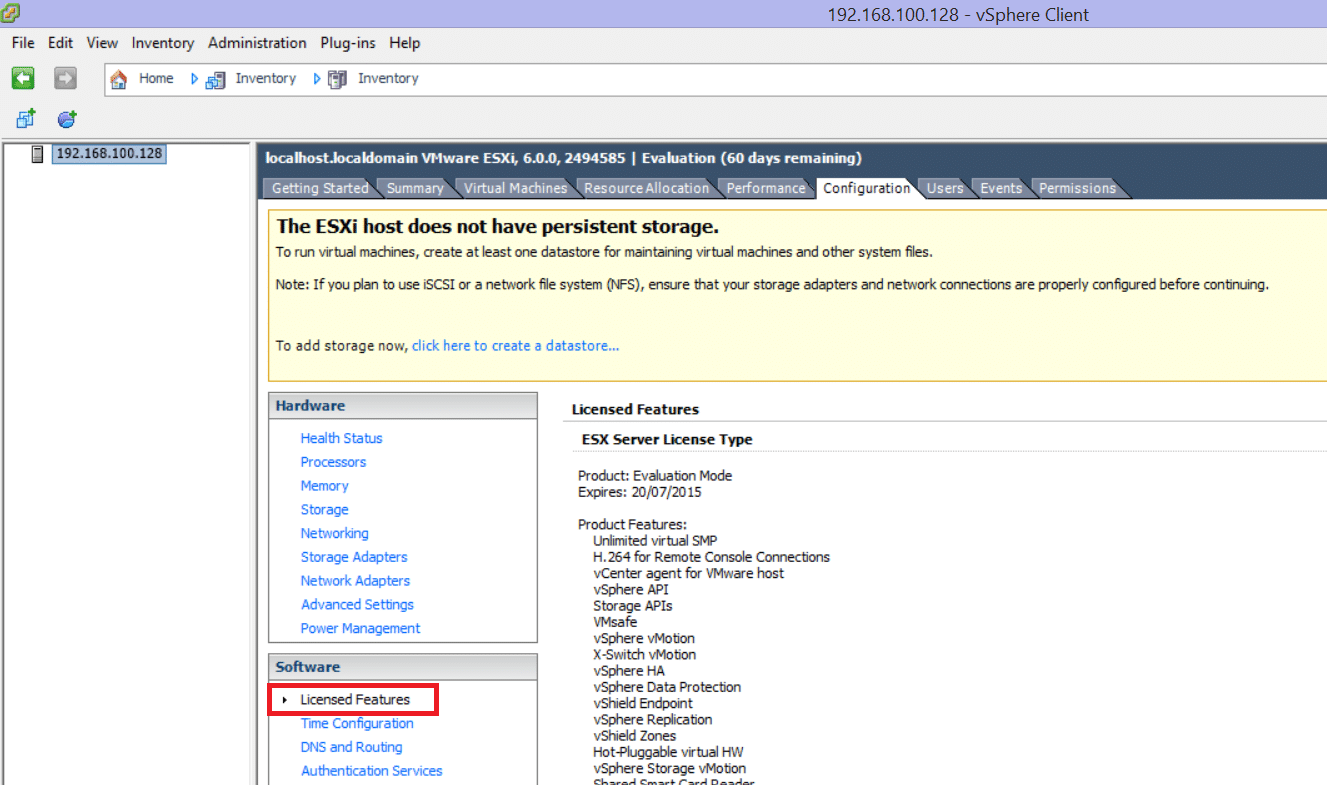Open the DNS and Routing link
The width and height of the screenshot is (1327, 785).
(x=351, y=747)
